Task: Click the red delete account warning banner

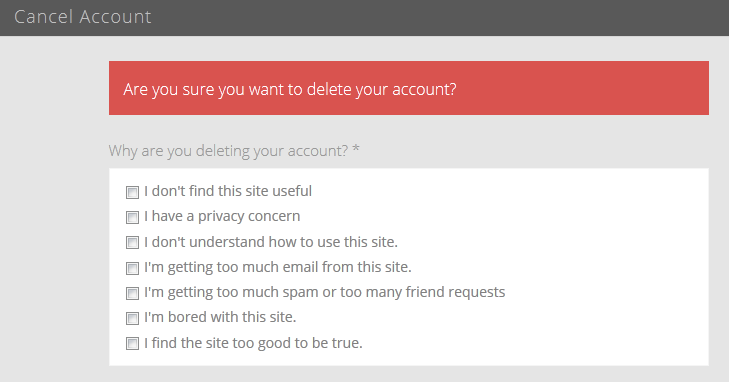Action: pos(409,88)
